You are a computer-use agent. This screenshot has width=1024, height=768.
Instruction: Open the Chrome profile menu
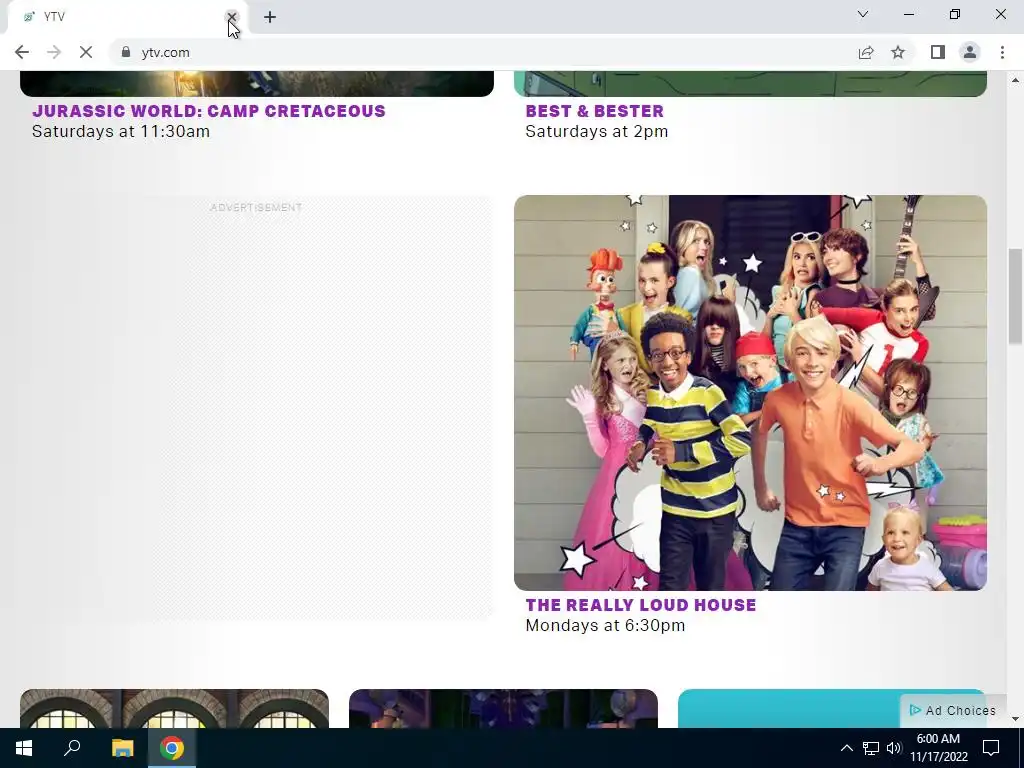pos(970,52)
